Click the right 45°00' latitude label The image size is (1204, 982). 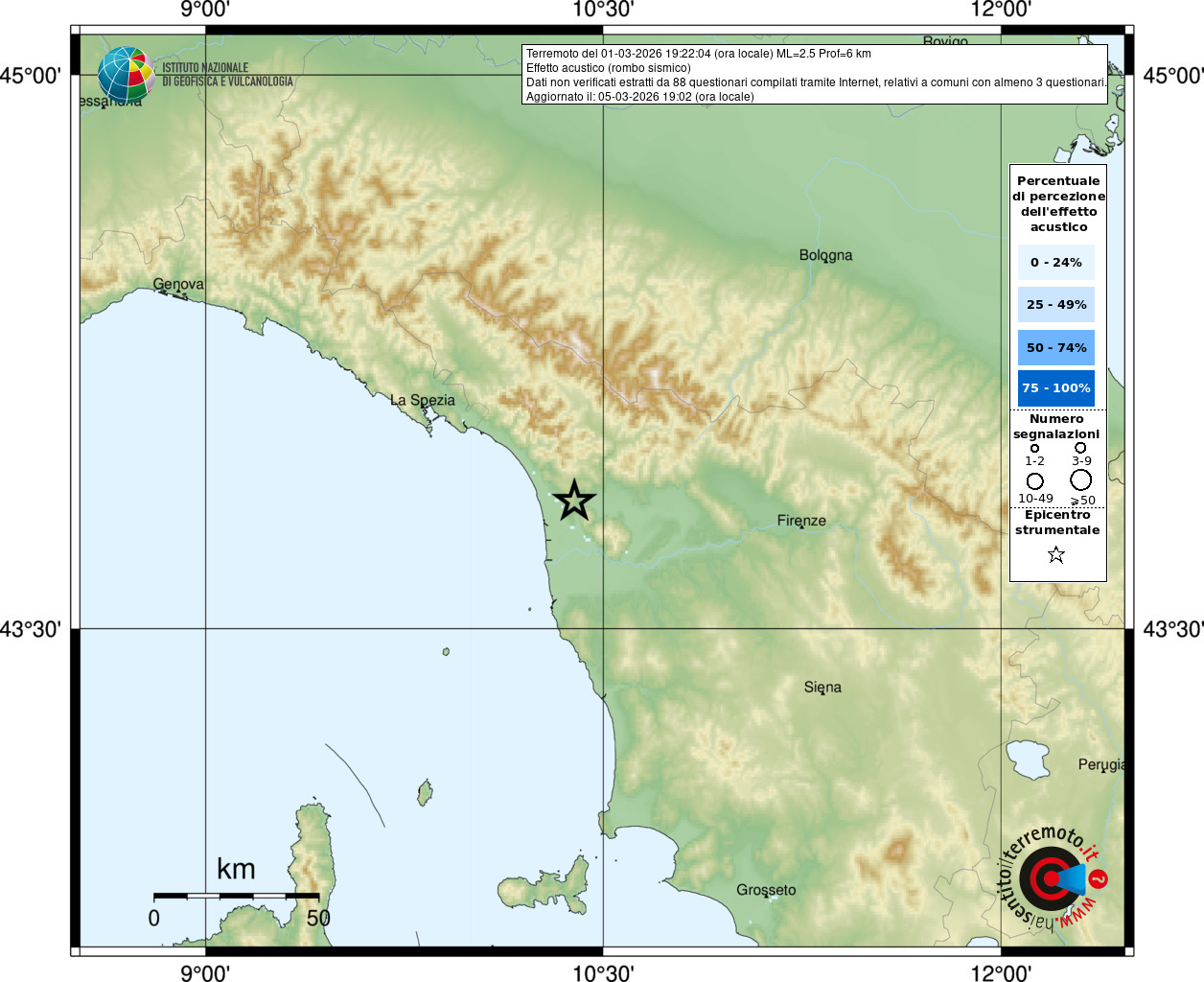click(x=1172, y=75)
